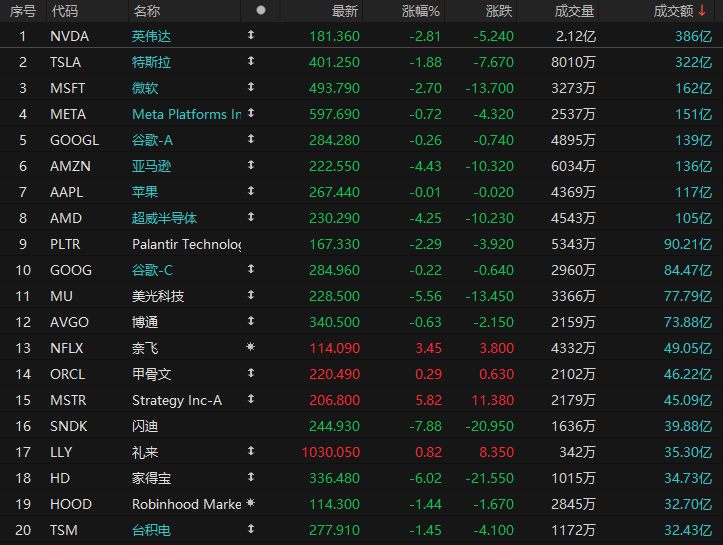The image size is (723, 545).
Task: Click the -20.950 change value
Action: tap(489, 427)
